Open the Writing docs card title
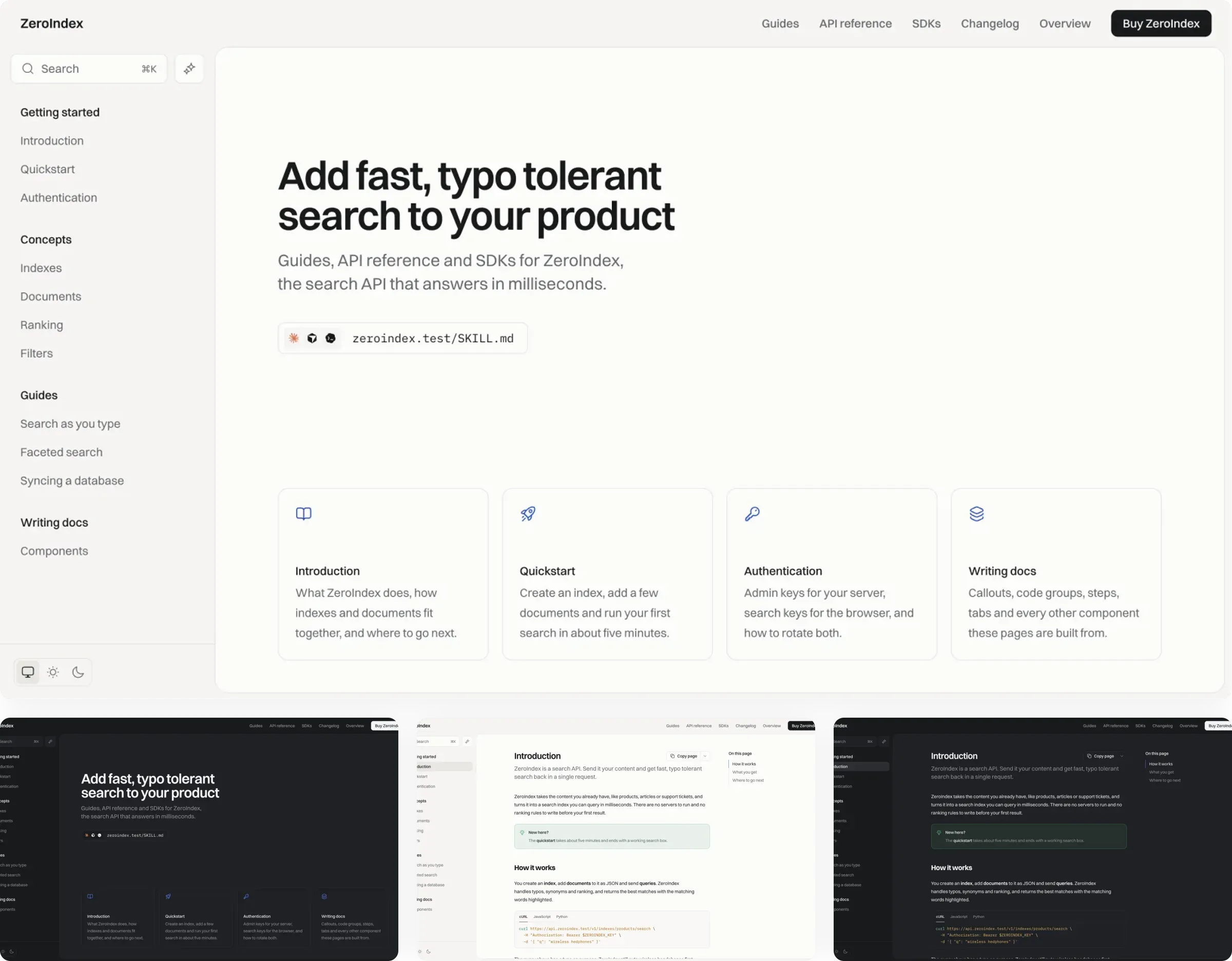Viewport: 1232px width, 961px height. coord(1002,571)
